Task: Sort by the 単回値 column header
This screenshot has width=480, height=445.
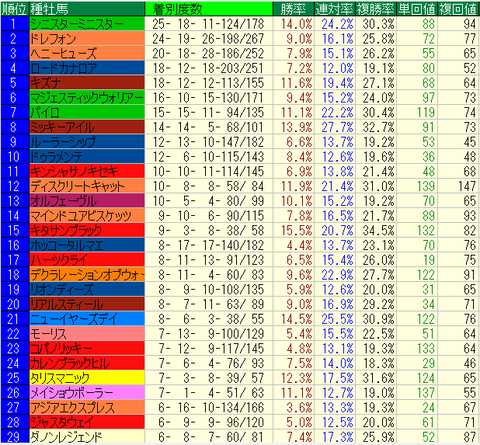Action: click(417, 9)
